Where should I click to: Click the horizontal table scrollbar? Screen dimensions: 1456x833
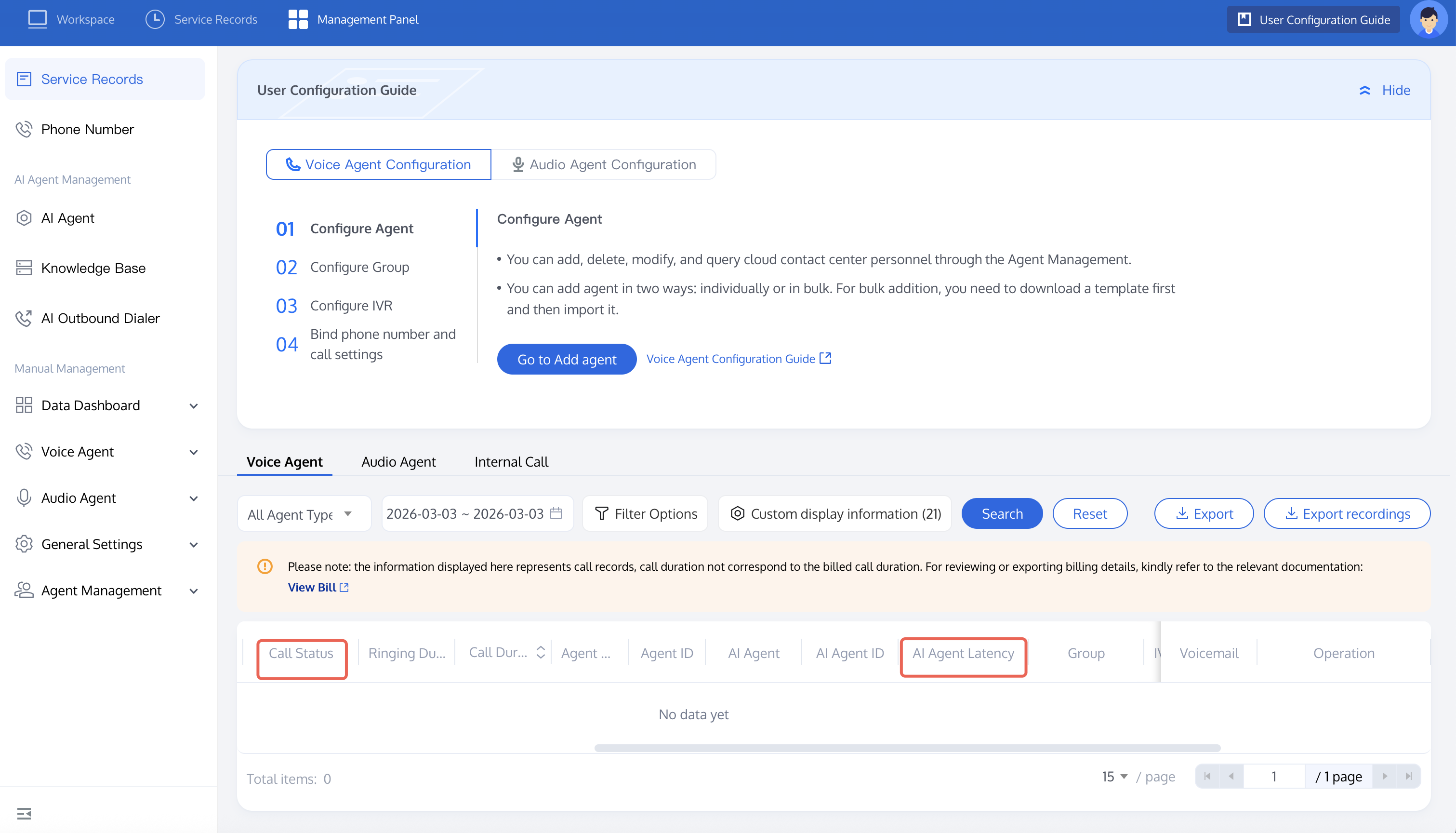[907, 748]
